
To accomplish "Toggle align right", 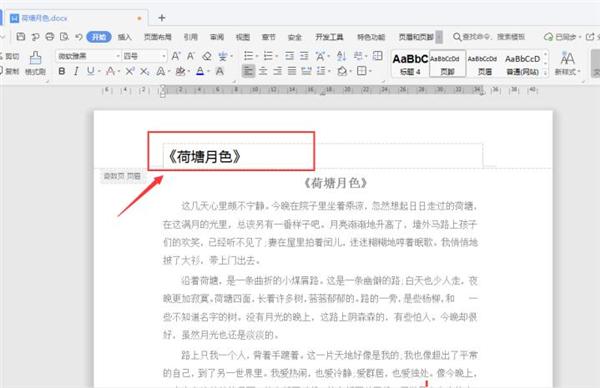I will (x=278, y=71).
